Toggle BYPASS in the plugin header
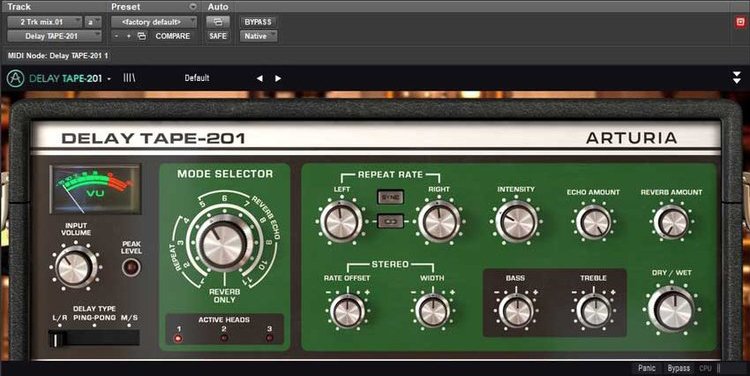The image size is (750, 376). tap(258, 22)
